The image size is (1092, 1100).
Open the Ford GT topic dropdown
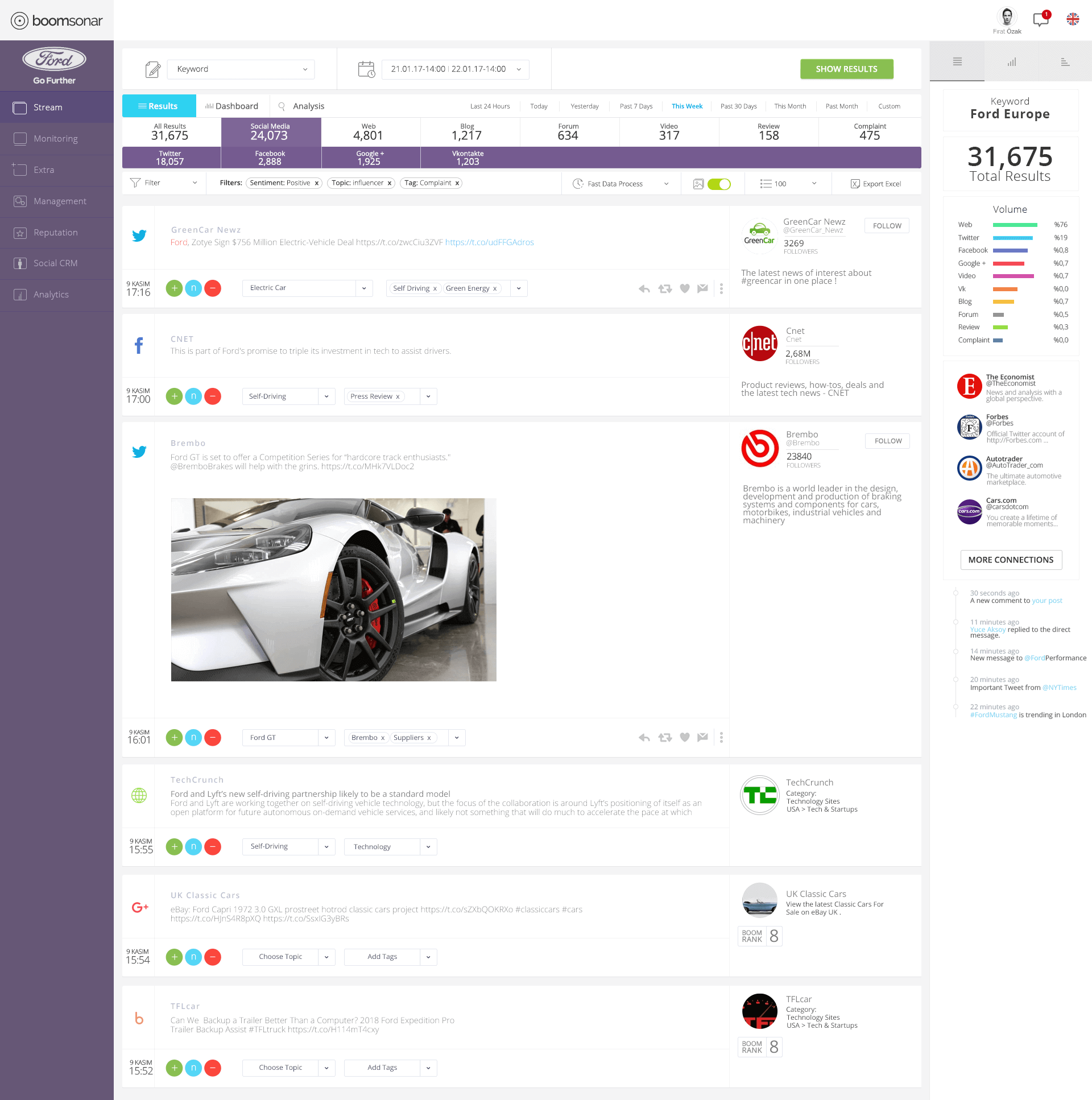tap(289, 737)
